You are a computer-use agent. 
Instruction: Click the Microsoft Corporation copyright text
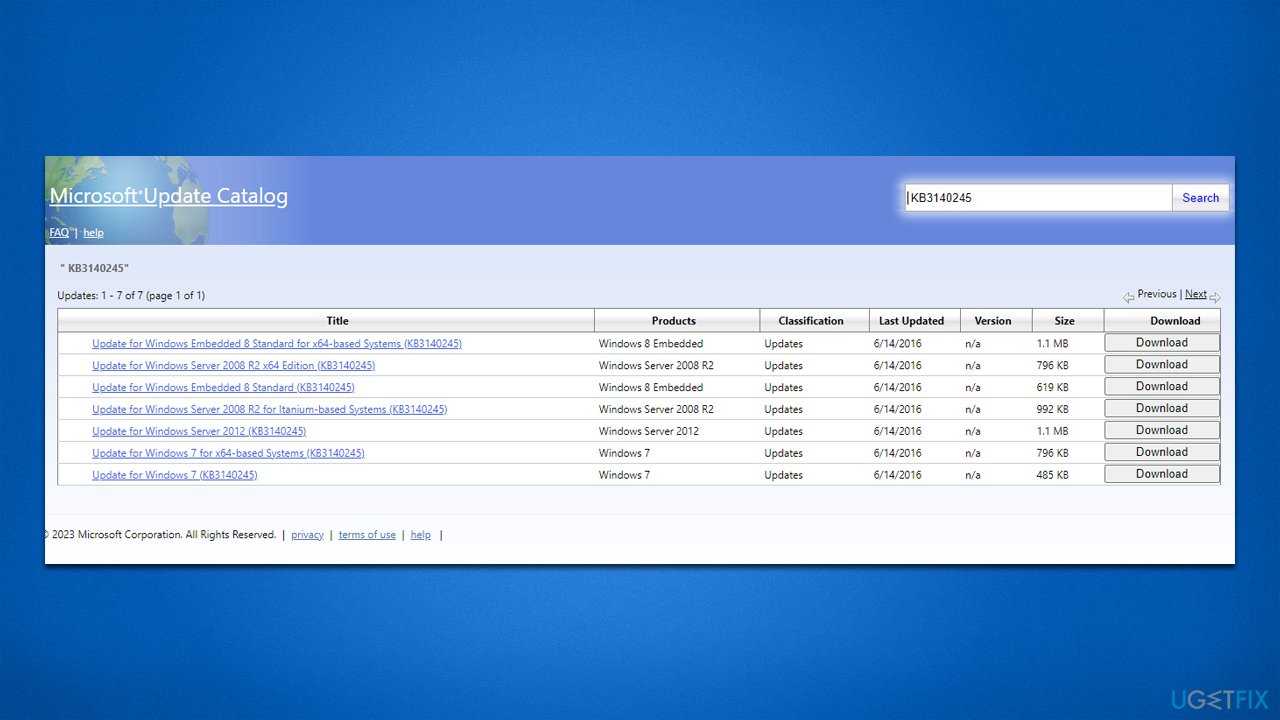161,535
